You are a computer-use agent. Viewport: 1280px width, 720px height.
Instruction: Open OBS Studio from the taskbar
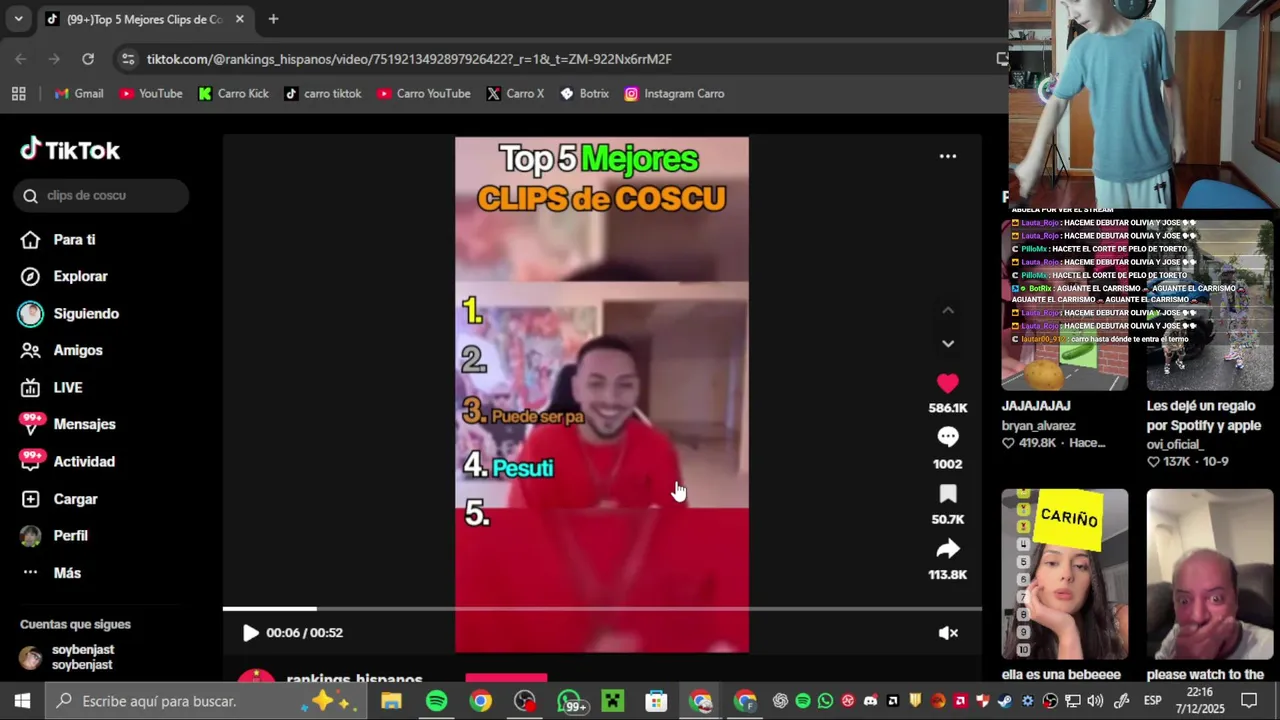pos(525,701)
